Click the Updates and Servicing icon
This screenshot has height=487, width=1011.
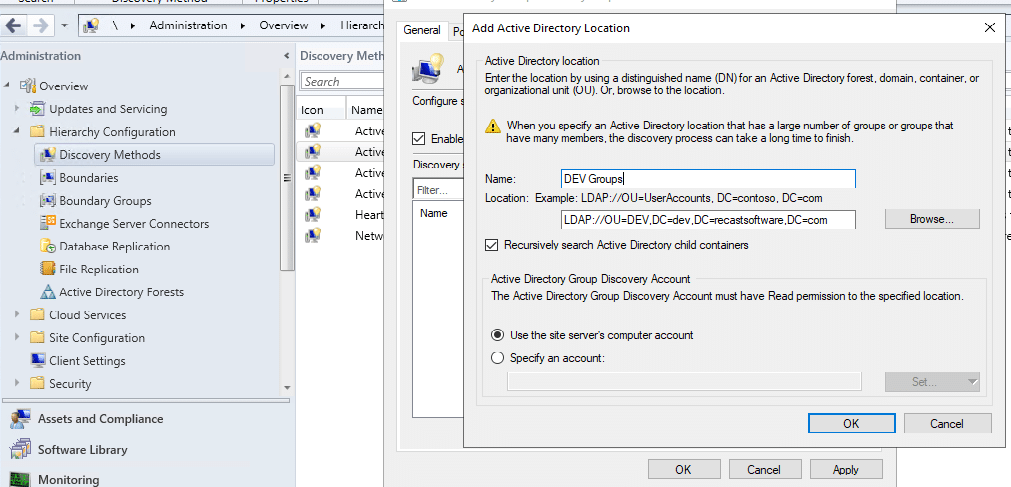tap(37, 109)
